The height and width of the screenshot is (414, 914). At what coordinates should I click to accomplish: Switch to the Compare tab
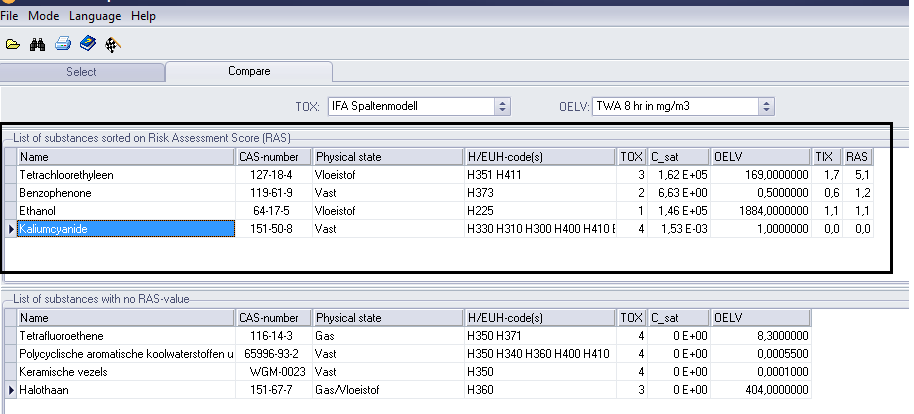click(x=249, y=72)
